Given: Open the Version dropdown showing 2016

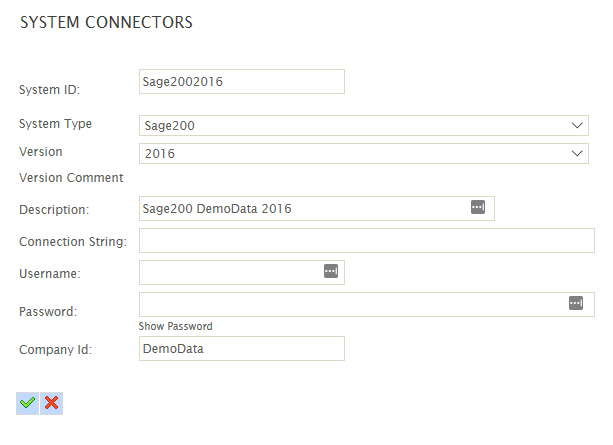Looking at the screenshot, I should click(x=363, y=153).
